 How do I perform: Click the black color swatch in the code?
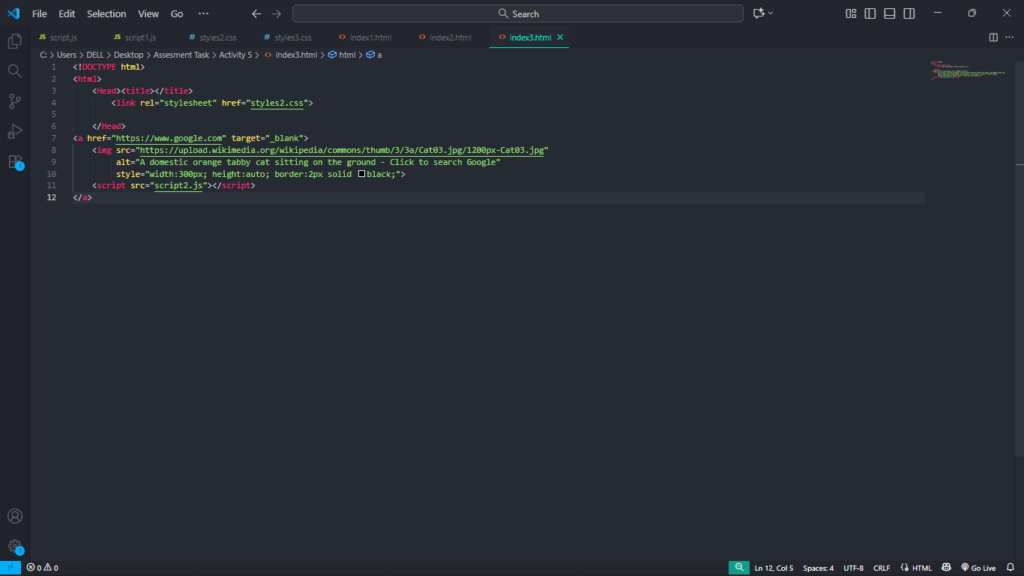(362, 174)
